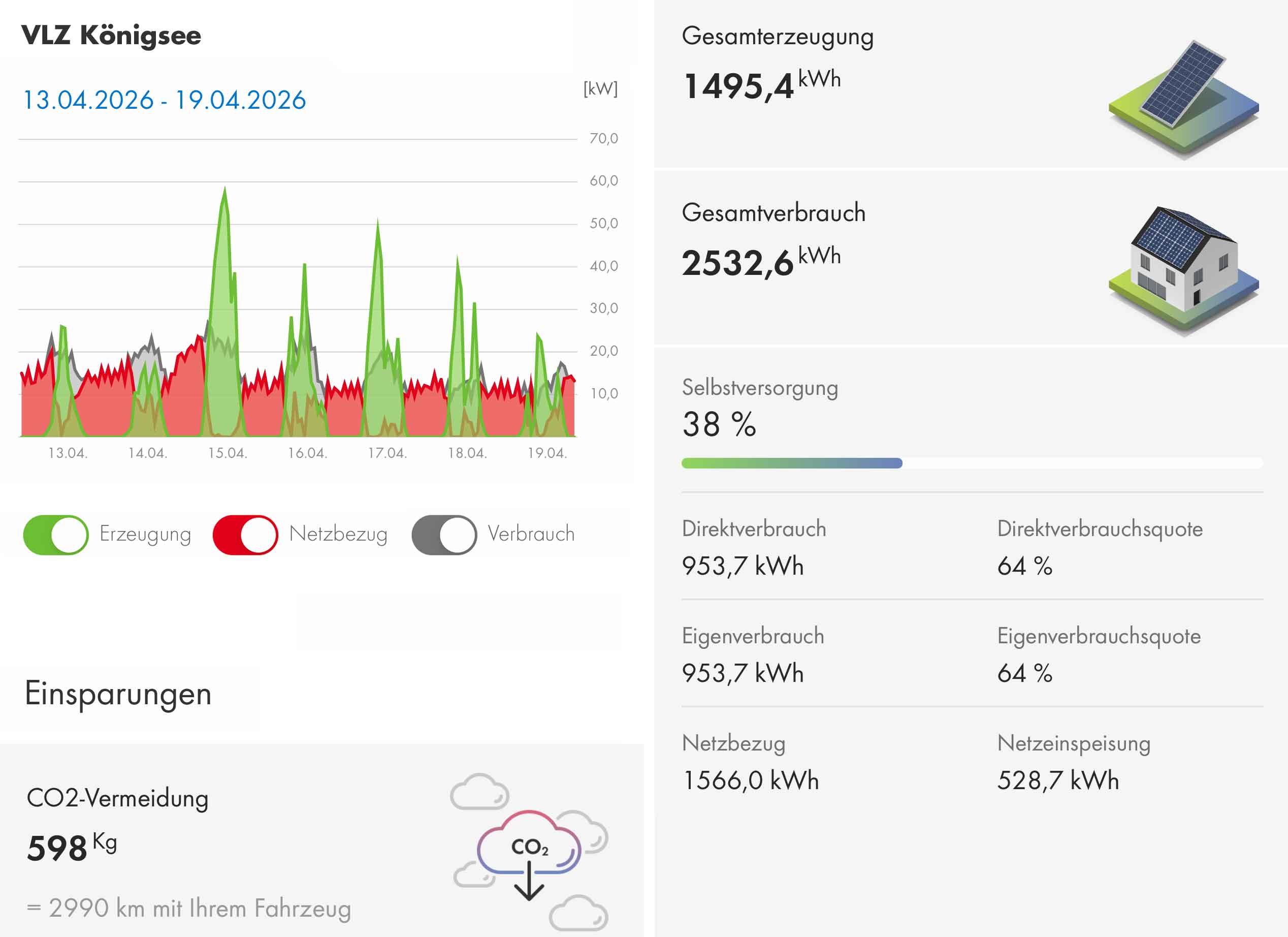Image resolution: width=1288 pixels, height=937 pixels.
Task: Select the 15.04. label on chart axis
Action: [x=227, y=453]
